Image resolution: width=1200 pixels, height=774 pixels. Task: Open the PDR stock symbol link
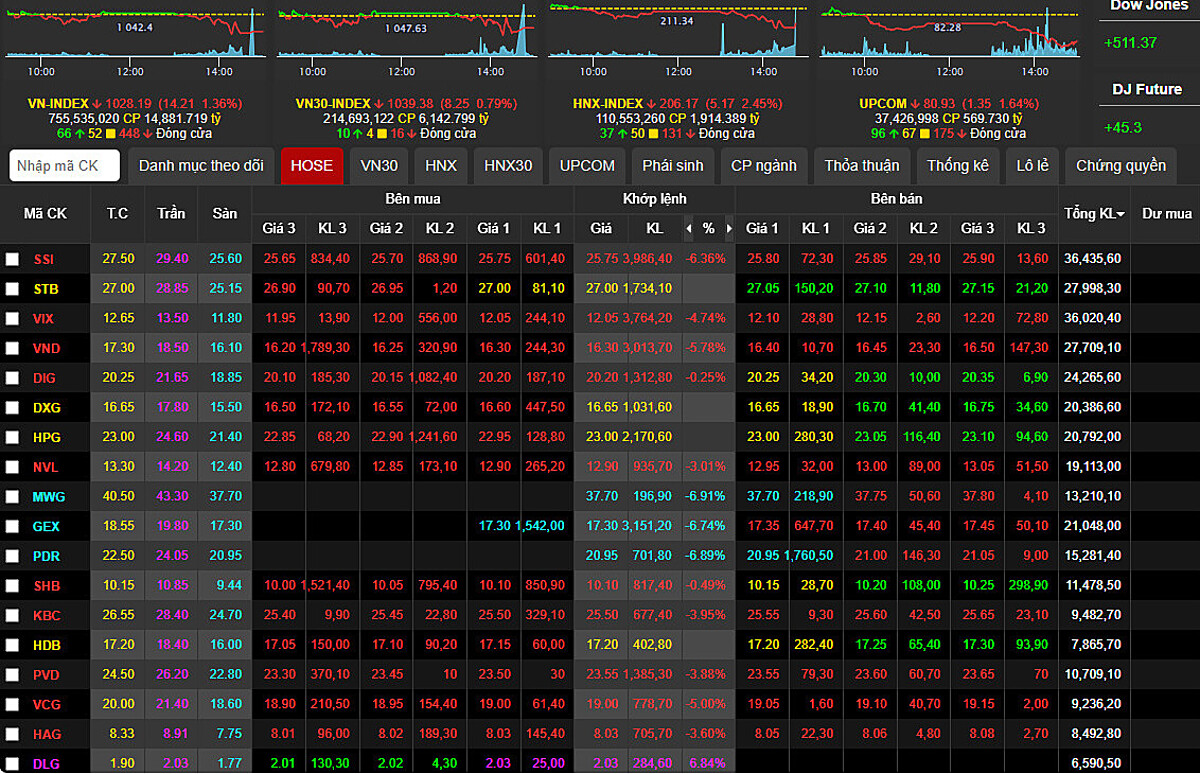[46, 556]
